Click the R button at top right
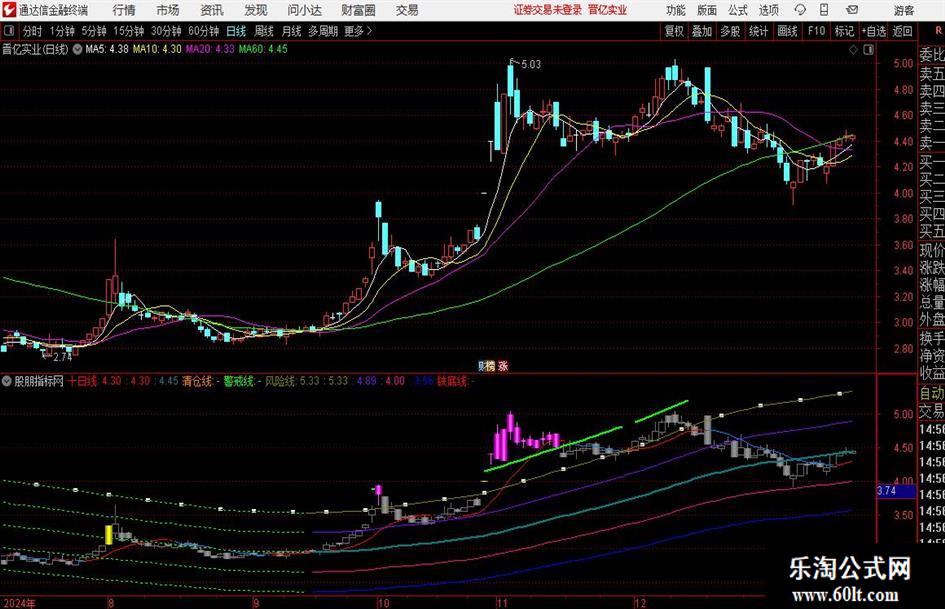Viewport: 945px width, 609px height. click(938, 31)
